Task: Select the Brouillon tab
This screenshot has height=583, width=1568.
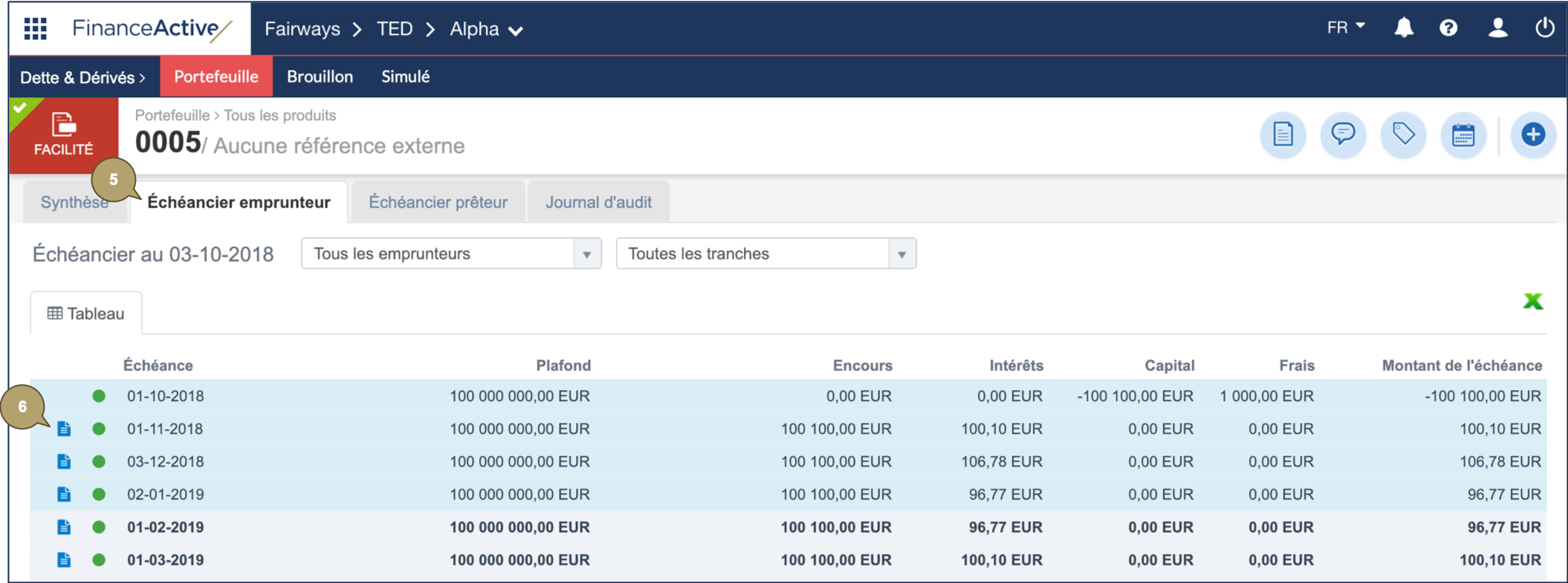Action: [x=320, y=76]
